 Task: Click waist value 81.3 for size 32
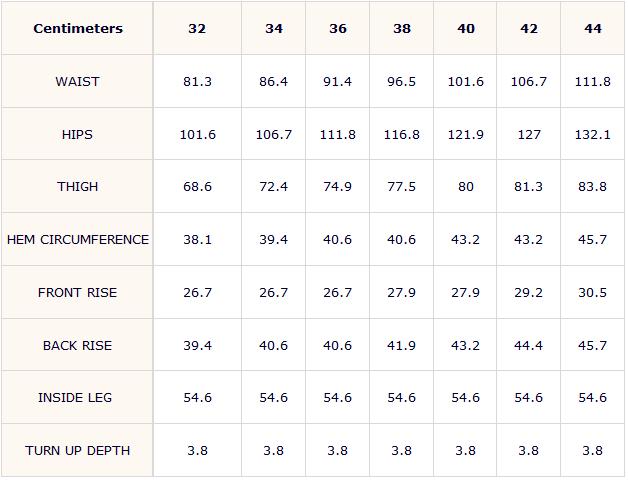[197, 82]
